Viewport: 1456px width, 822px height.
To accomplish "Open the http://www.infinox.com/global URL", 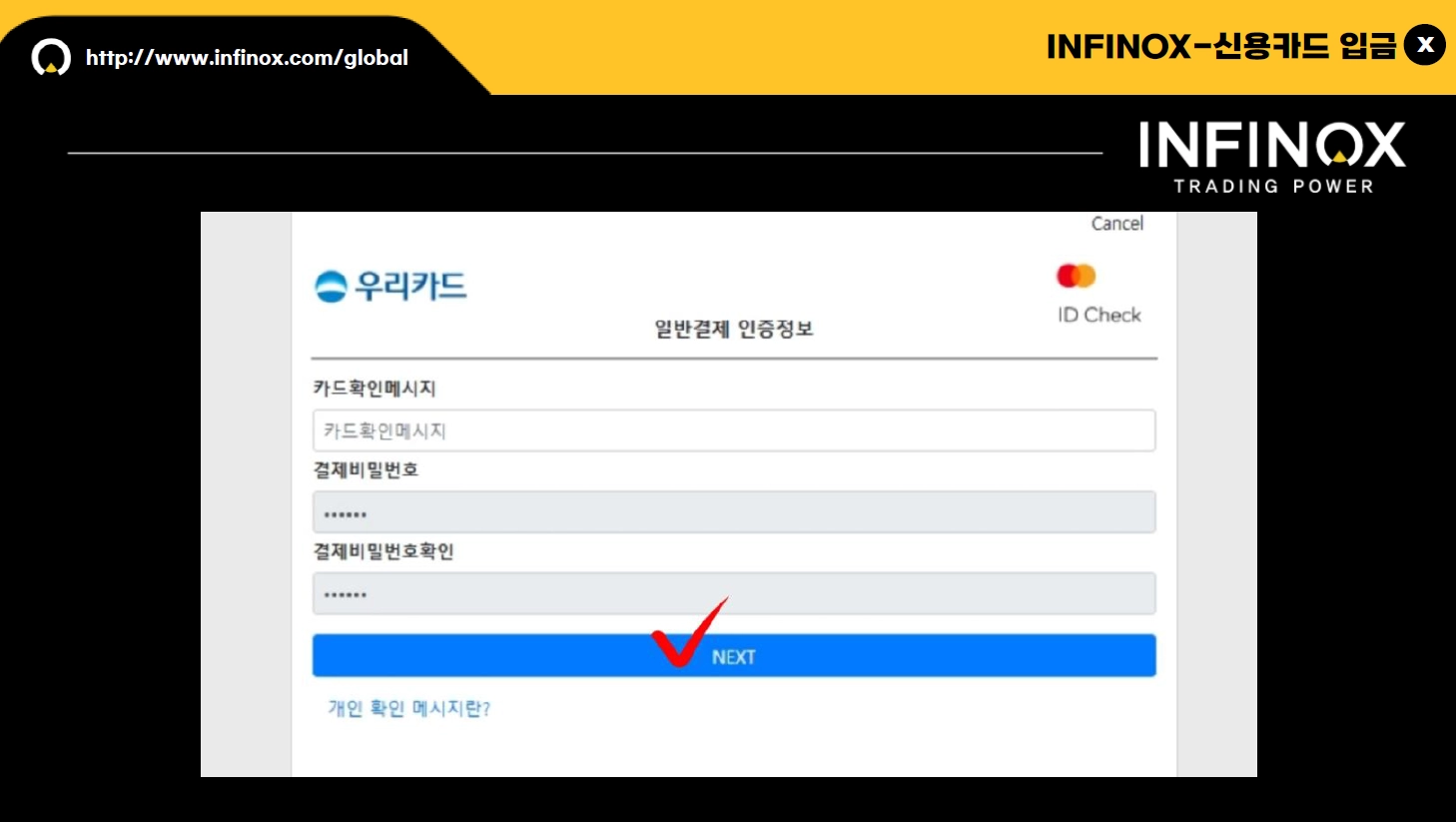I will [247, 58].
